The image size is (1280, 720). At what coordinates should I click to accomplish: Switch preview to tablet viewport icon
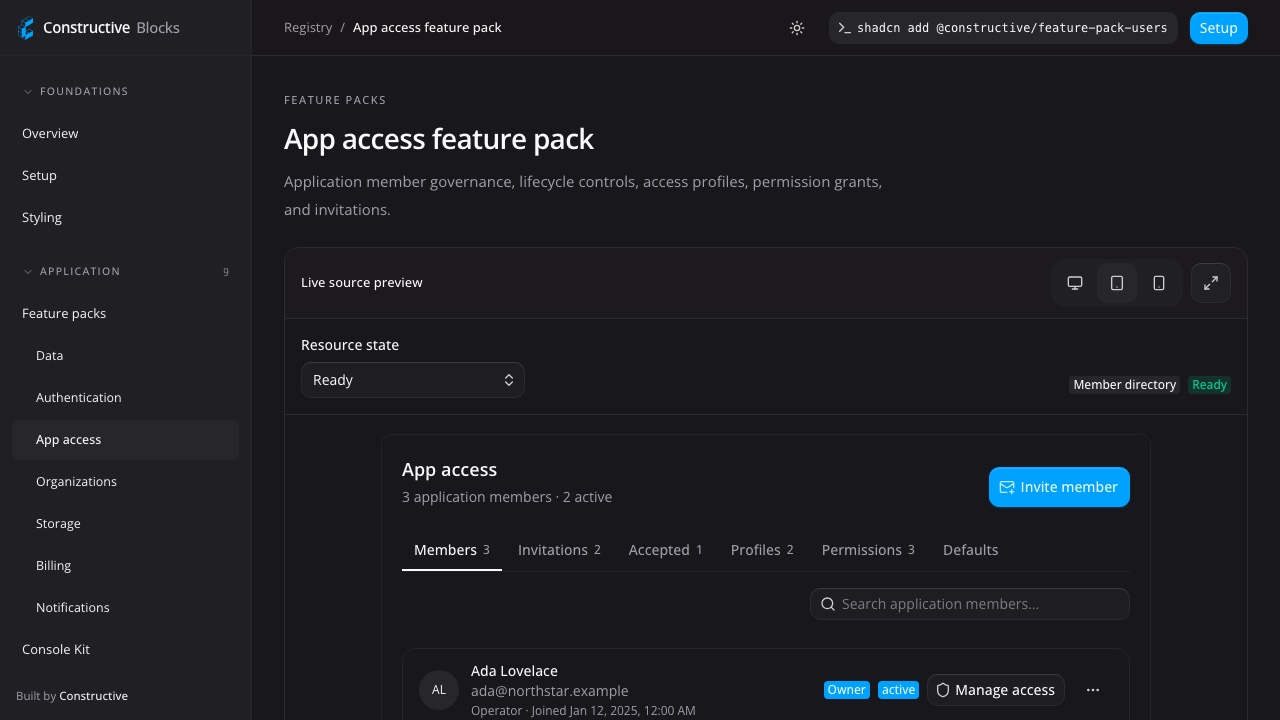1117,283
